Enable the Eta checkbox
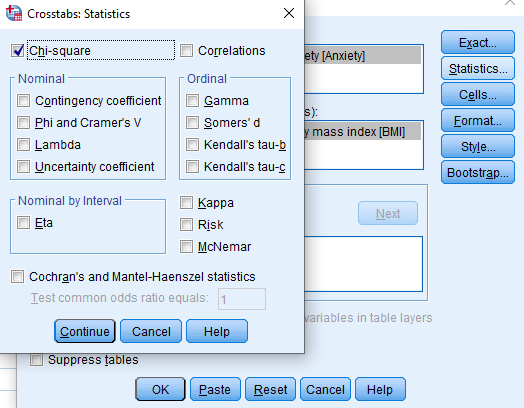The image size is (524, 408). pyautogui.click(x=23, y=223)
